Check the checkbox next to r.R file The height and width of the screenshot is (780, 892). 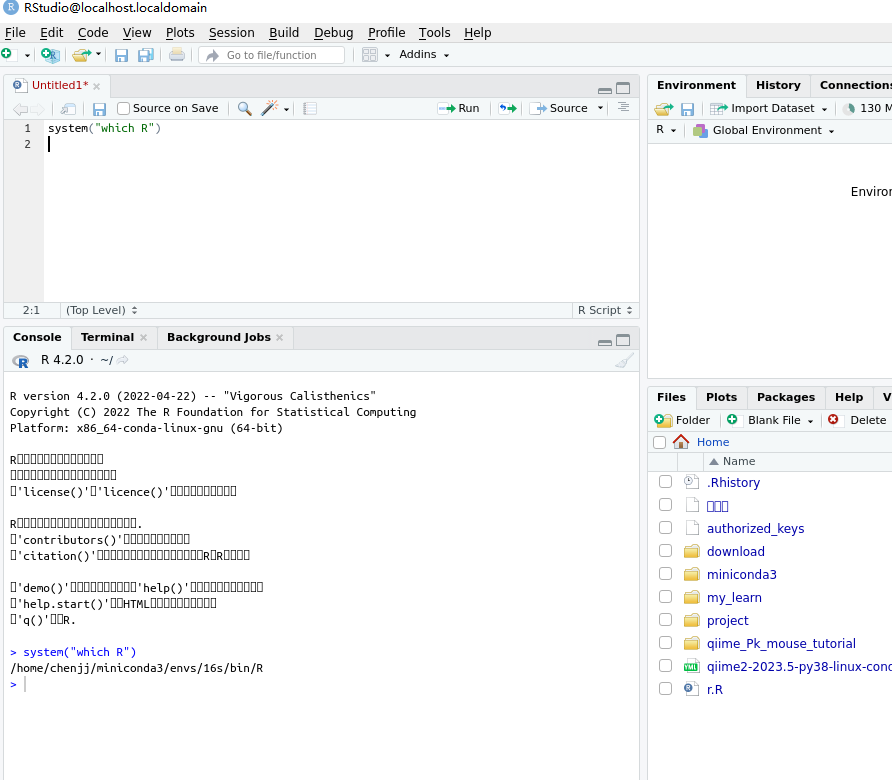pos(665,688)
